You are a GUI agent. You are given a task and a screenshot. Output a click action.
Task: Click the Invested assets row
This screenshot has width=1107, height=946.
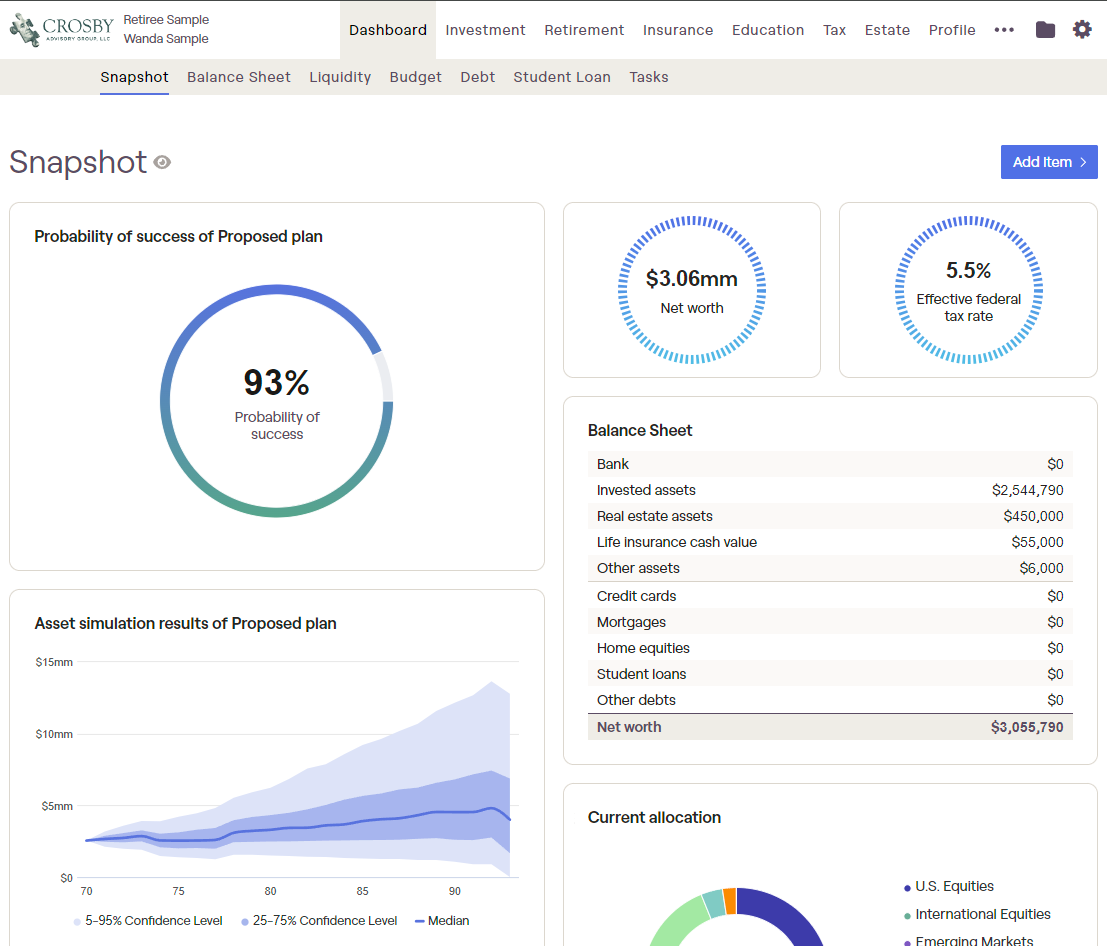830,490
